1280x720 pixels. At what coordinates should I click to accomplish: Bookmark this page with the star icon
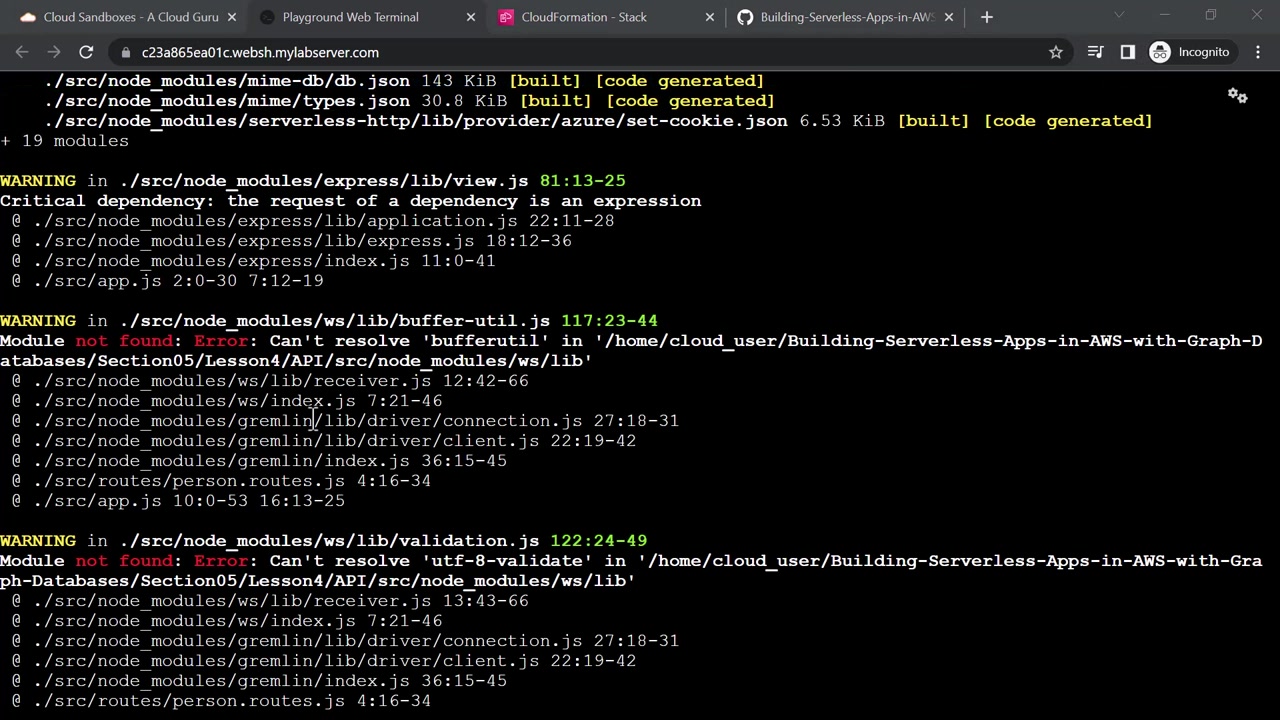[x=1055, y=52]
